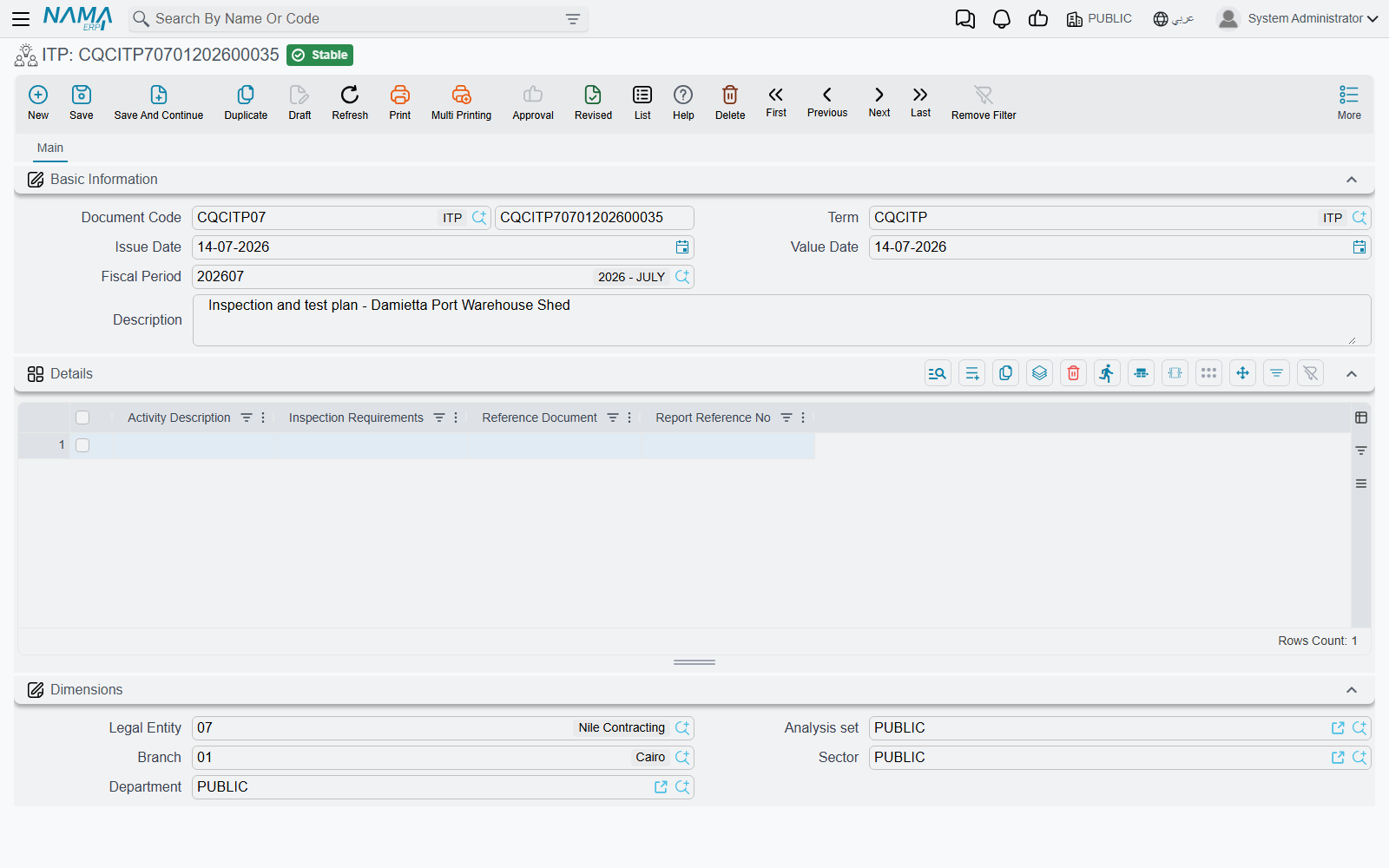Open Inspection Requirements column filter
Viewport: 1389px width, 868px height.
coord(439,418)
